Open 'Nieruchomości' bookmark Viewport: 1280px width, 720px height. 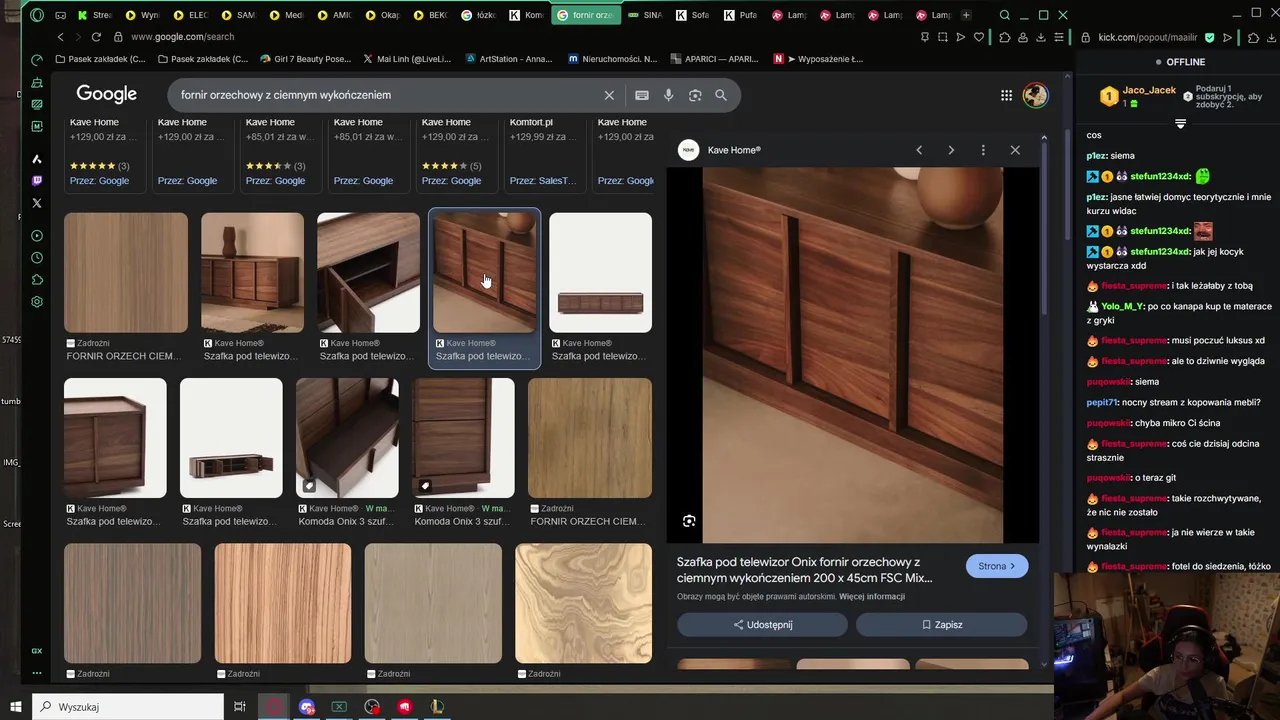[613, 59]
